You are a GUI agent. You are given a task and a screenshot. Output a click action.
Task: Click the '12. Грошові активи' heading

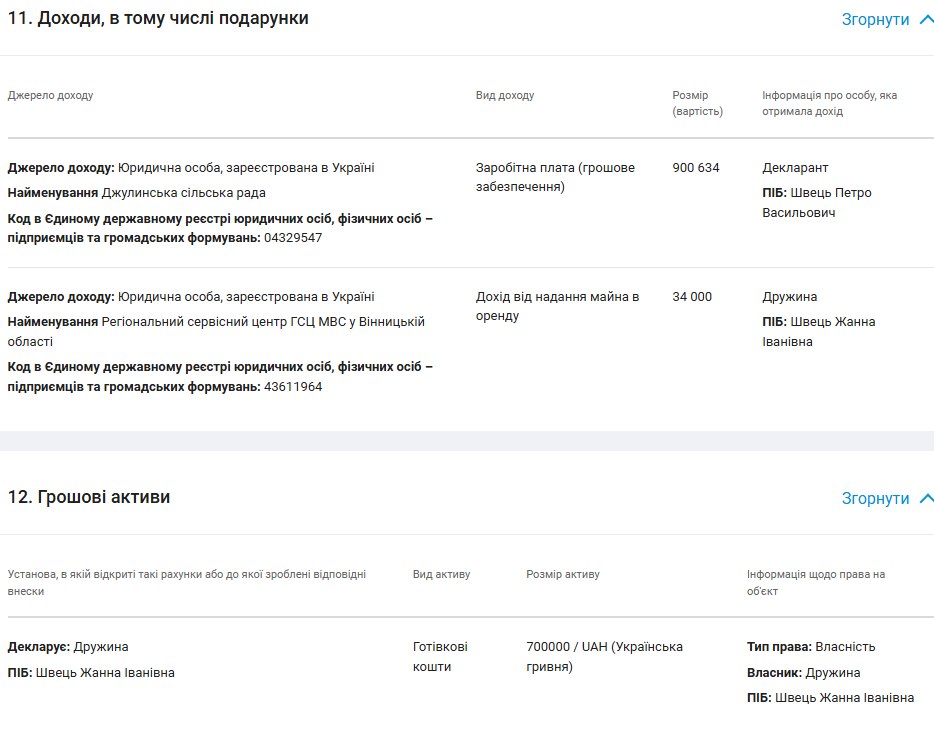pos(89,497)
